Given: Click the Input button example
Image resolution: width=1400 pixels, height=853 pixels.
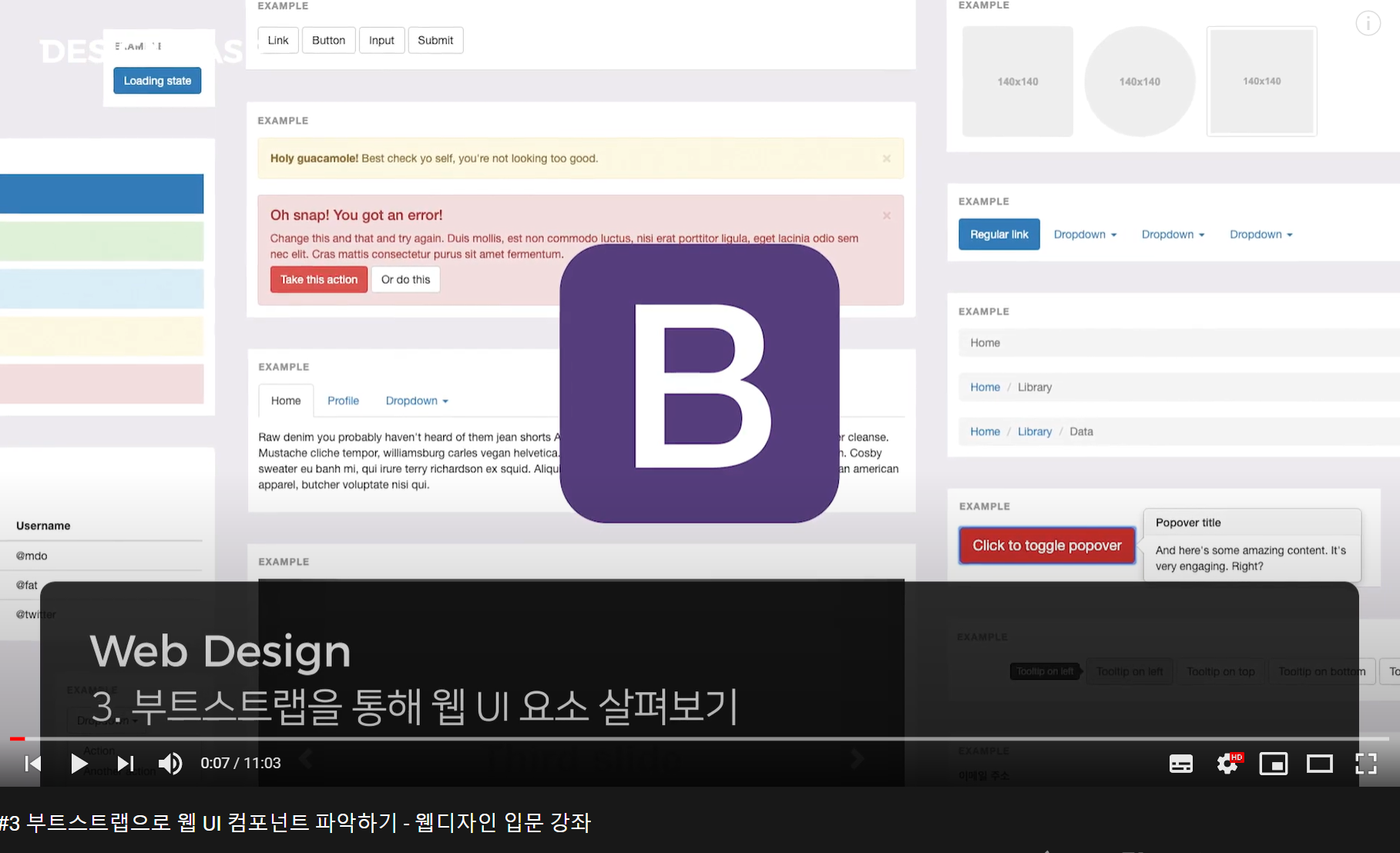Looking at the screenshot, I should 381,40.
